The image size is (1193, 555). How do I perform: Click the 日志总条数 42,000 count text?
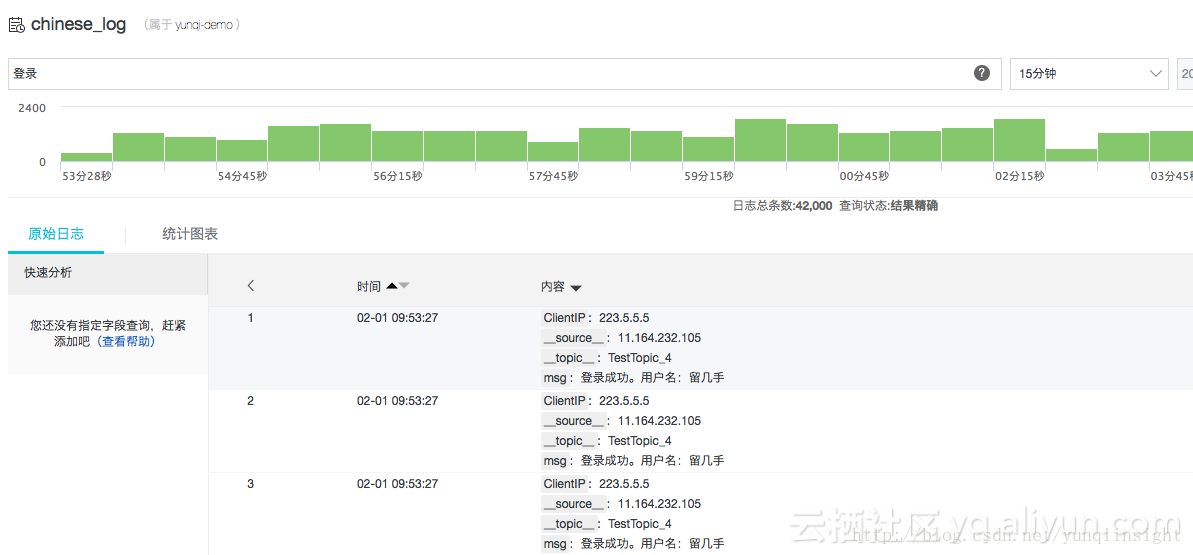[781, 206]
